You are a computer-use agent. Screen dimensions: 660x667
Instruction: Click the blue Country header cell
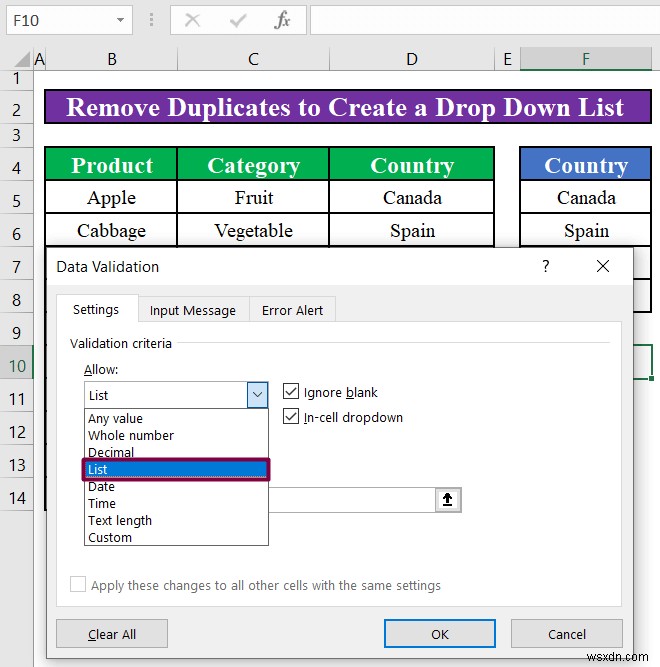coord(586,165)
